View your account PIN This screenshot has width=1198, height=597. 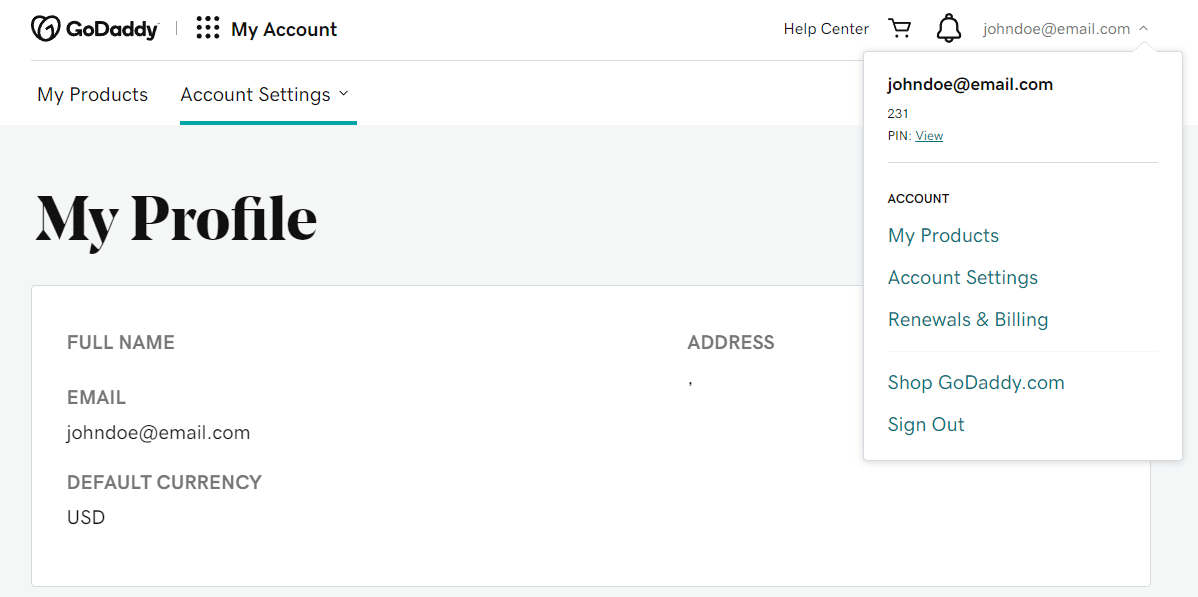[929, 135]
